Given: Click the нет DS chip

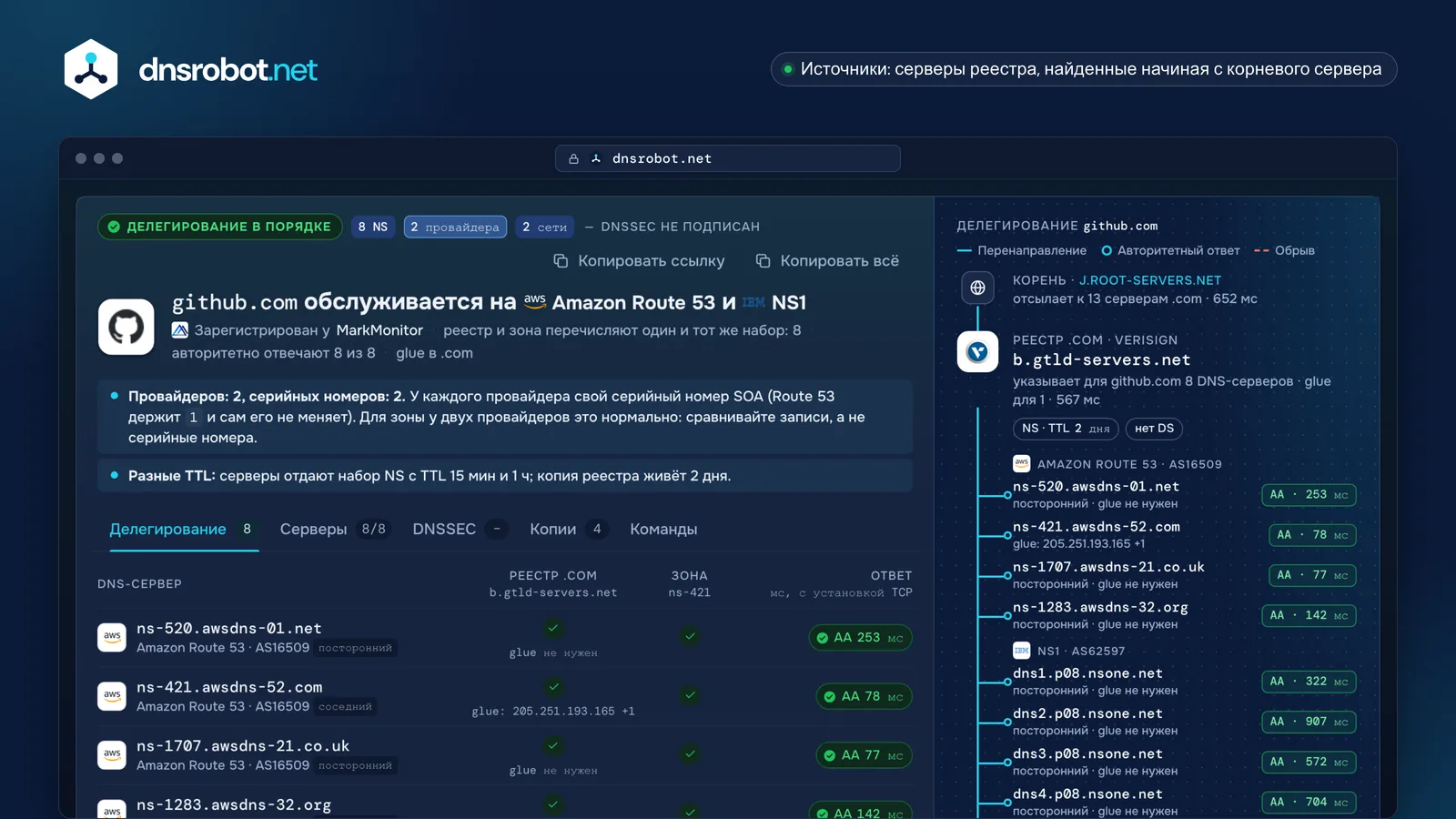Looking at the screenshot, I should point(1154,429).
